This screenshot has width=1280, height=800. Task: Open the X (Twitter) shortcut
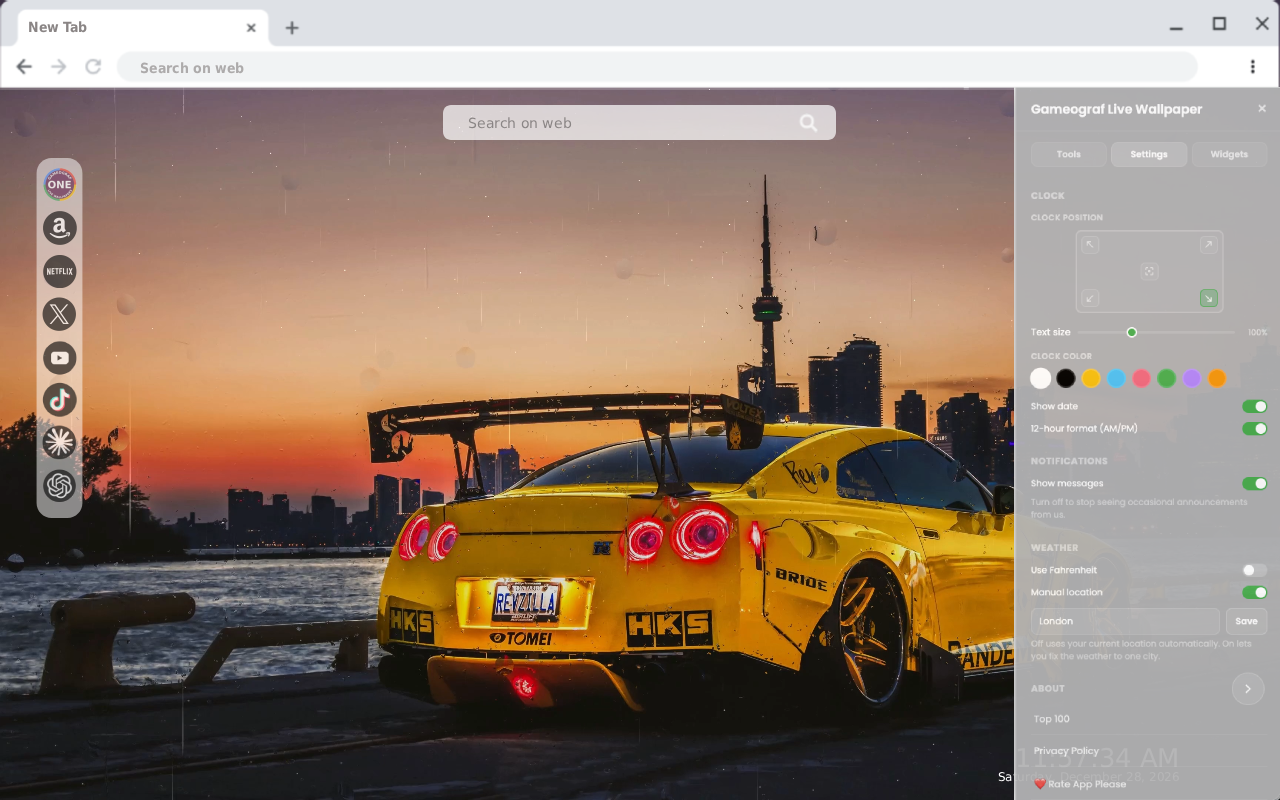point(59,314)
